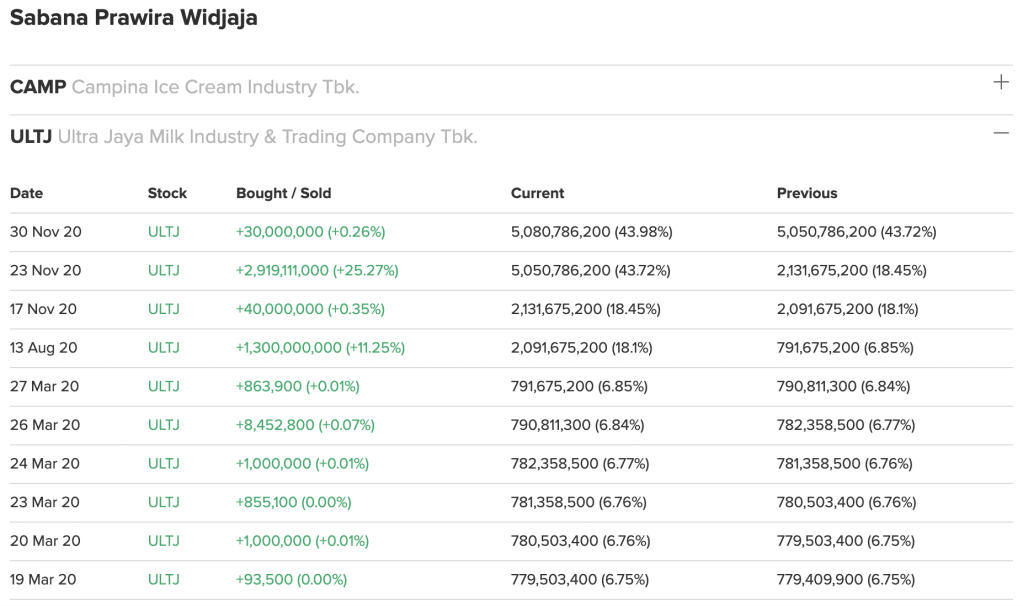This screenshot has width=1023, height=606.
Task: Open ULTJ stock link for 13 Aug 20
Action: click(164, 348)
